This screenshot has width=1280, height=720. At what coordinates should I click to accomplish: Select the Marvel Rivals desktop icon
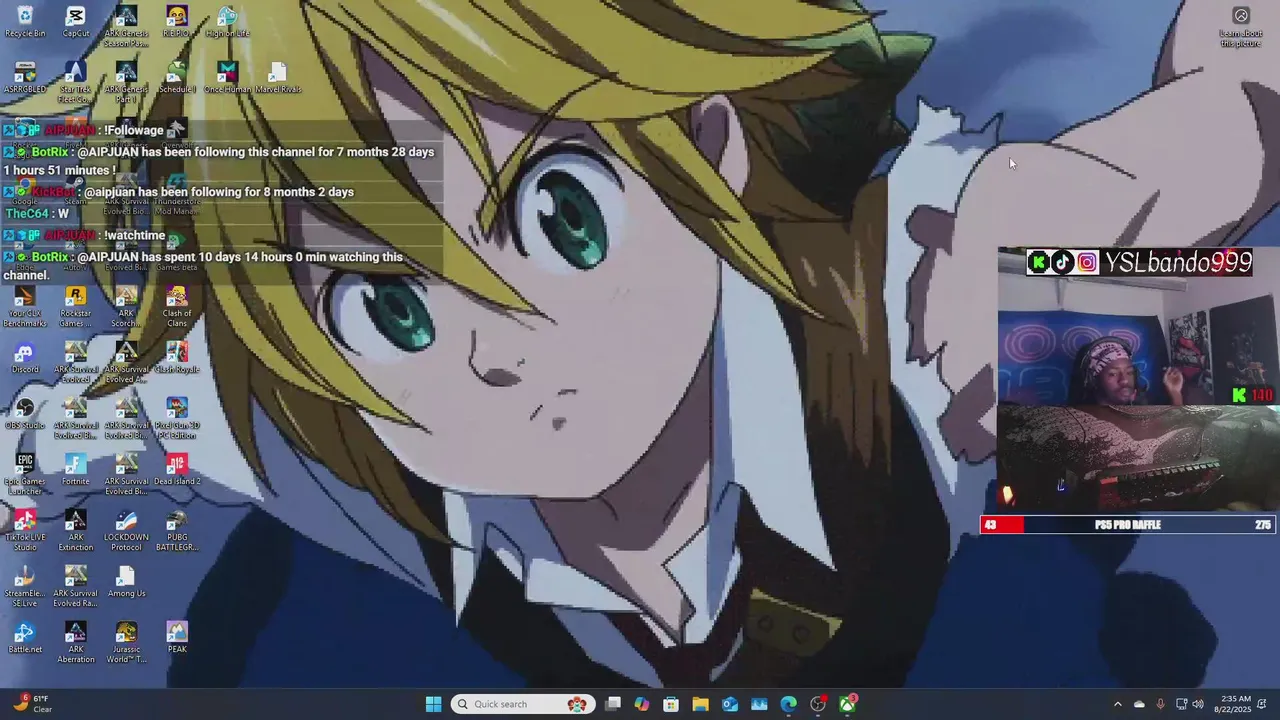[278, 77]
